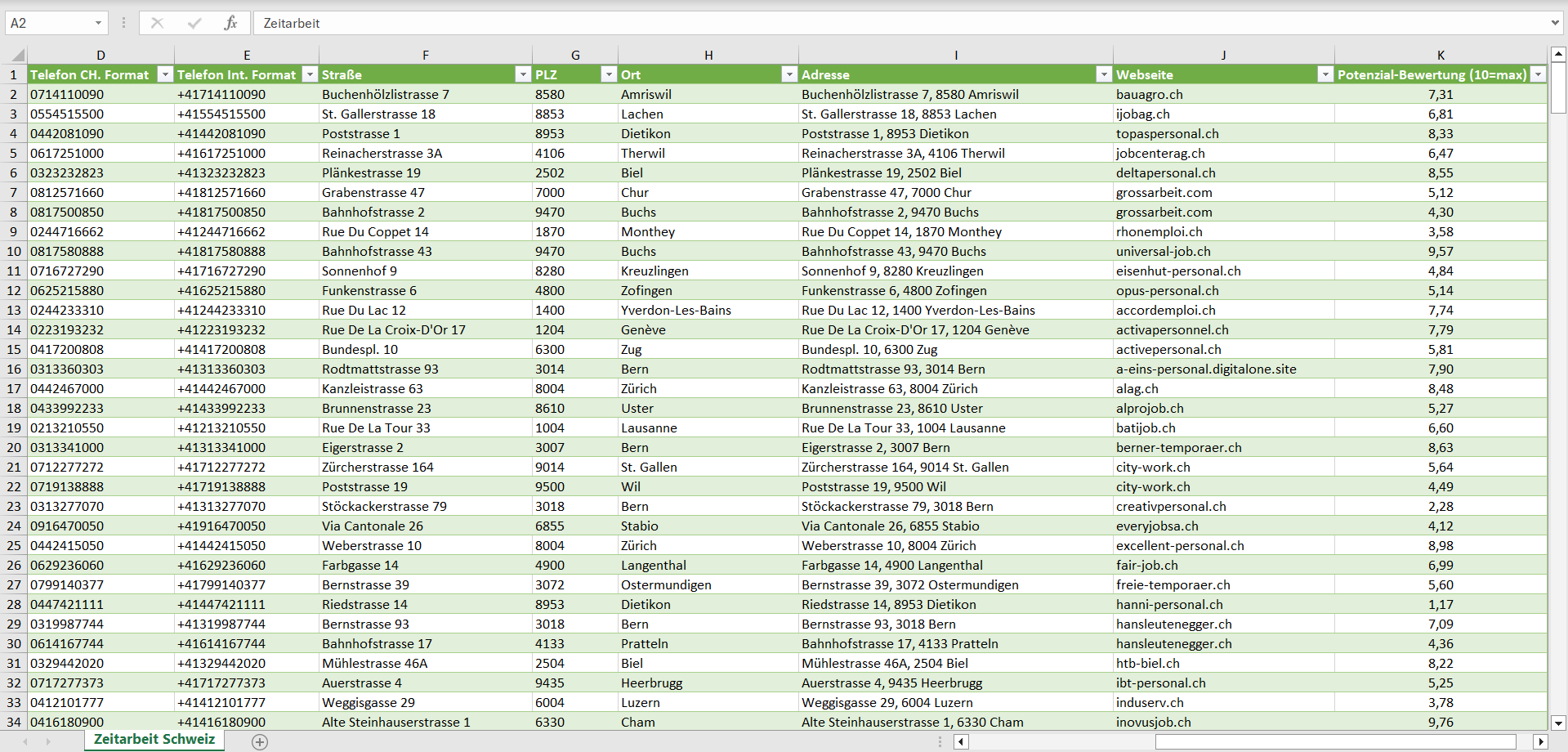Click Ort cell Monthey

pyautogui.click(x=708, y=231)
